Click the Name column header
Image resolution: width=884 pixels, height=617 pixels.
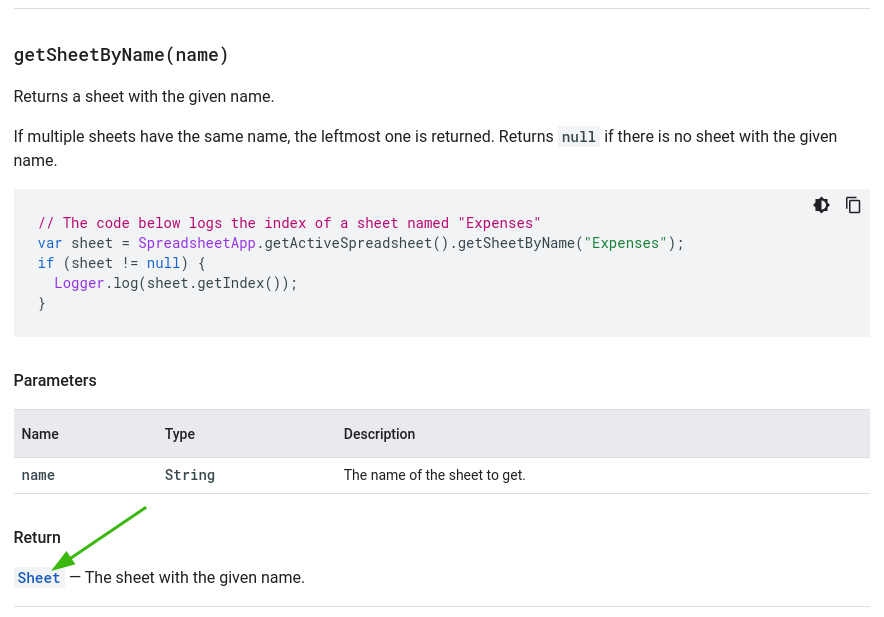40,434
